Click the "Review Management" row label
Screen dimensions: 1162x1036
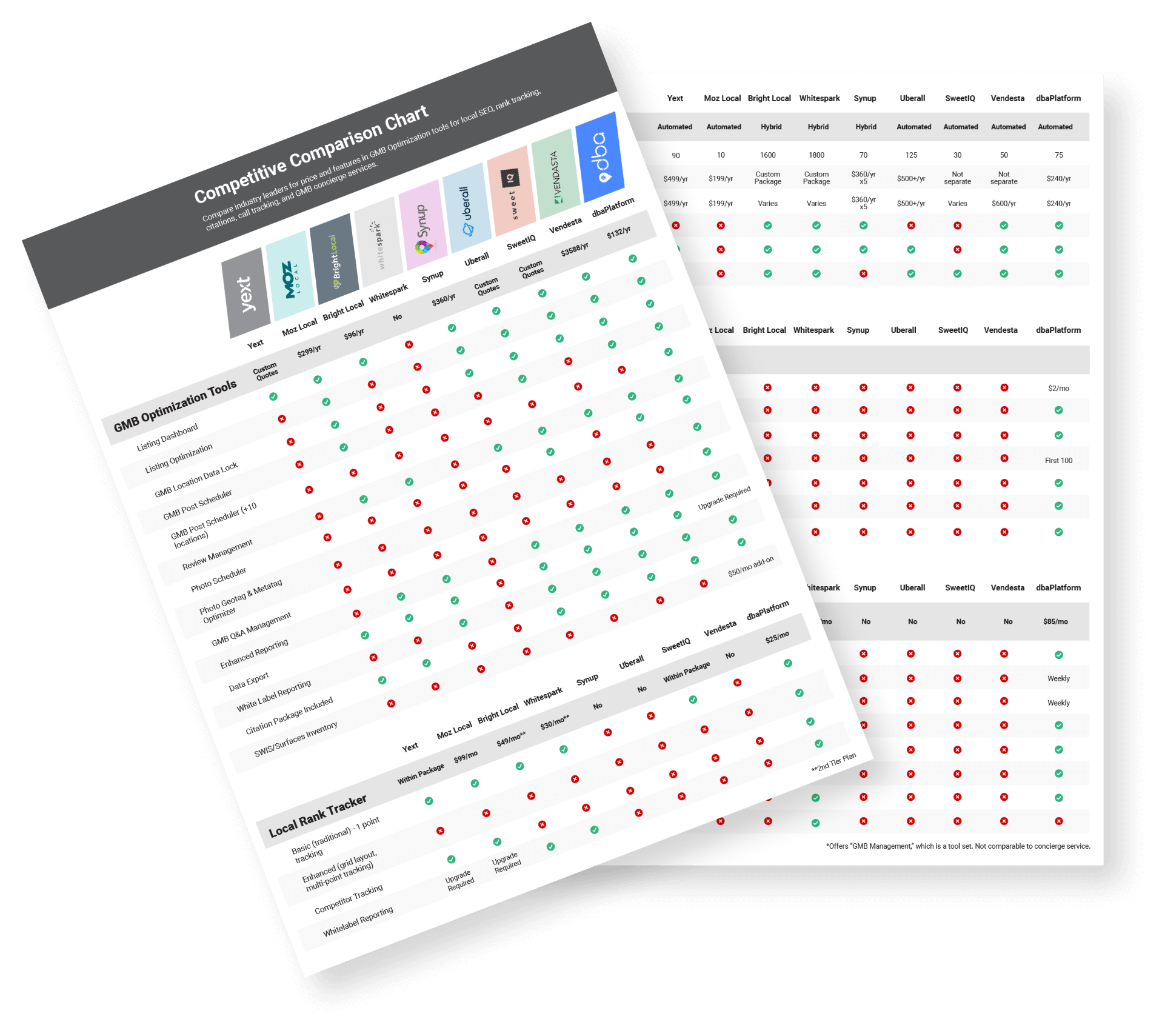tap(218, 554)
